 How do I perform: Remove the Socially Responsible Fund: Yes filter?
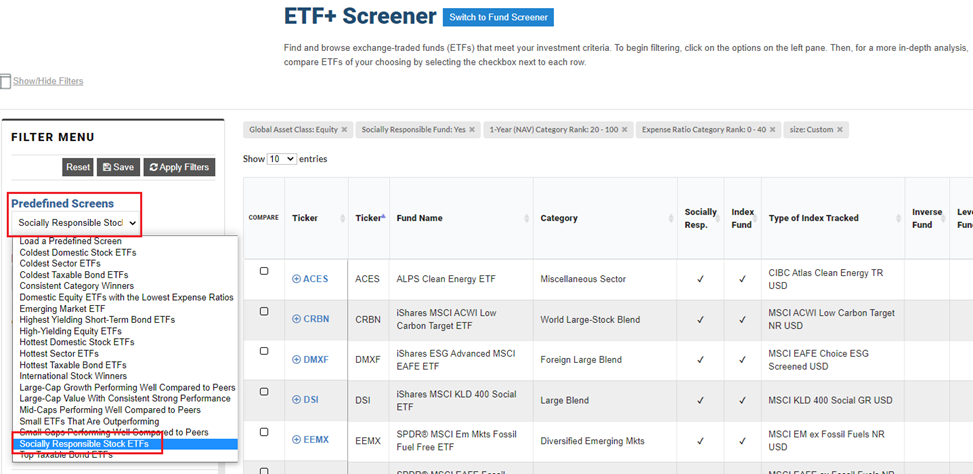click(472, 130)
